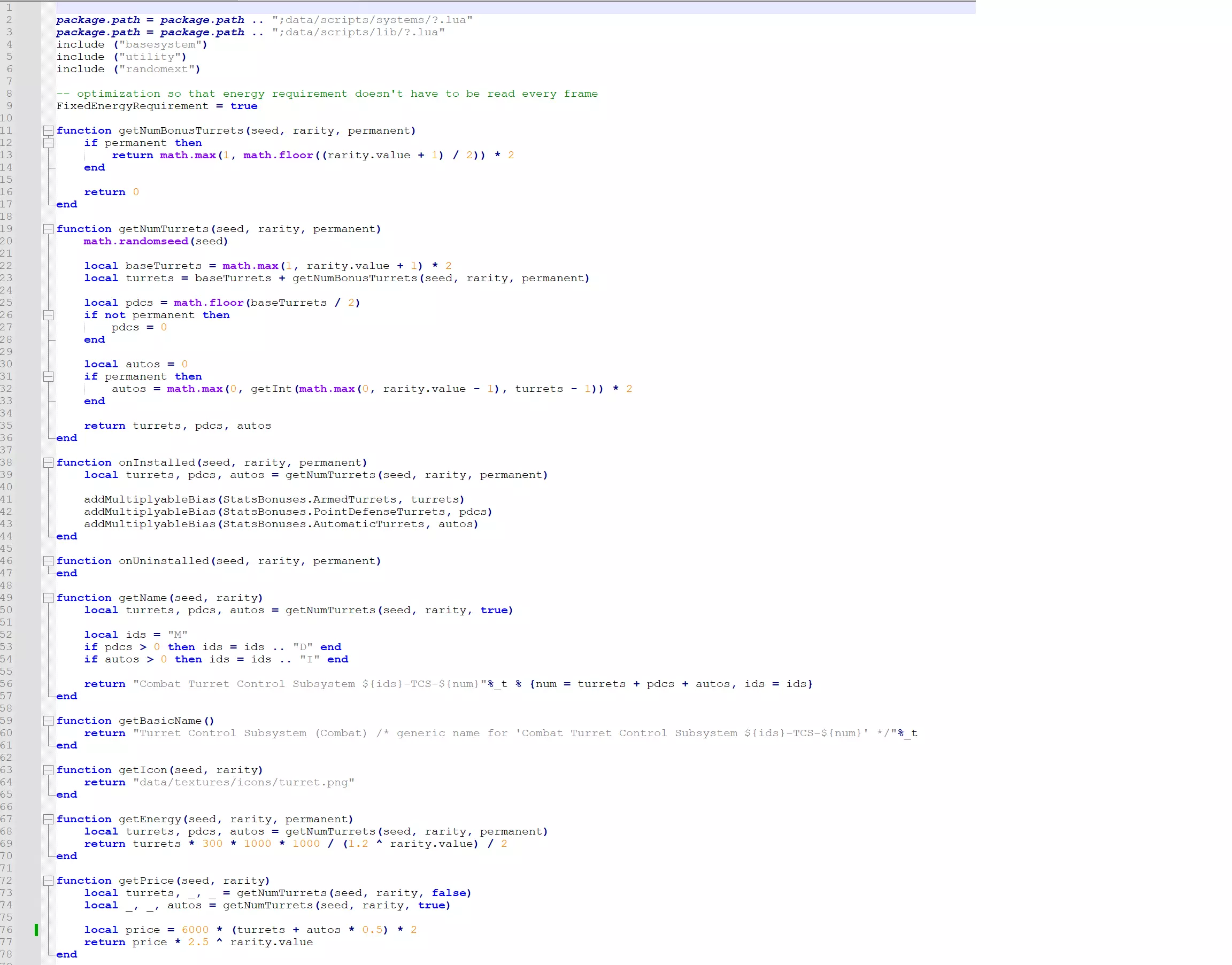Screen dimensions: 1232x965
Task: Collapse the 'if permanent then' block on line 31
Action: pos(49,377)
